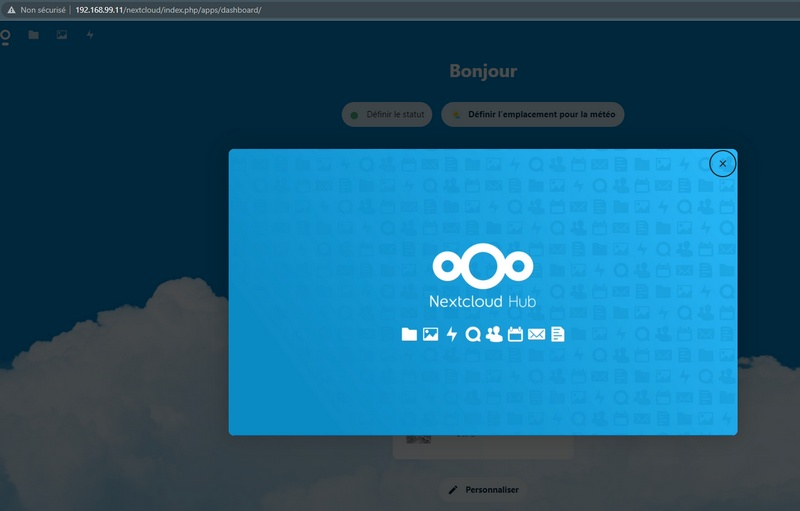Close the Nextcloud Hub welcome dialog
The image size is (800, 511).
click(x=722, y=163)
